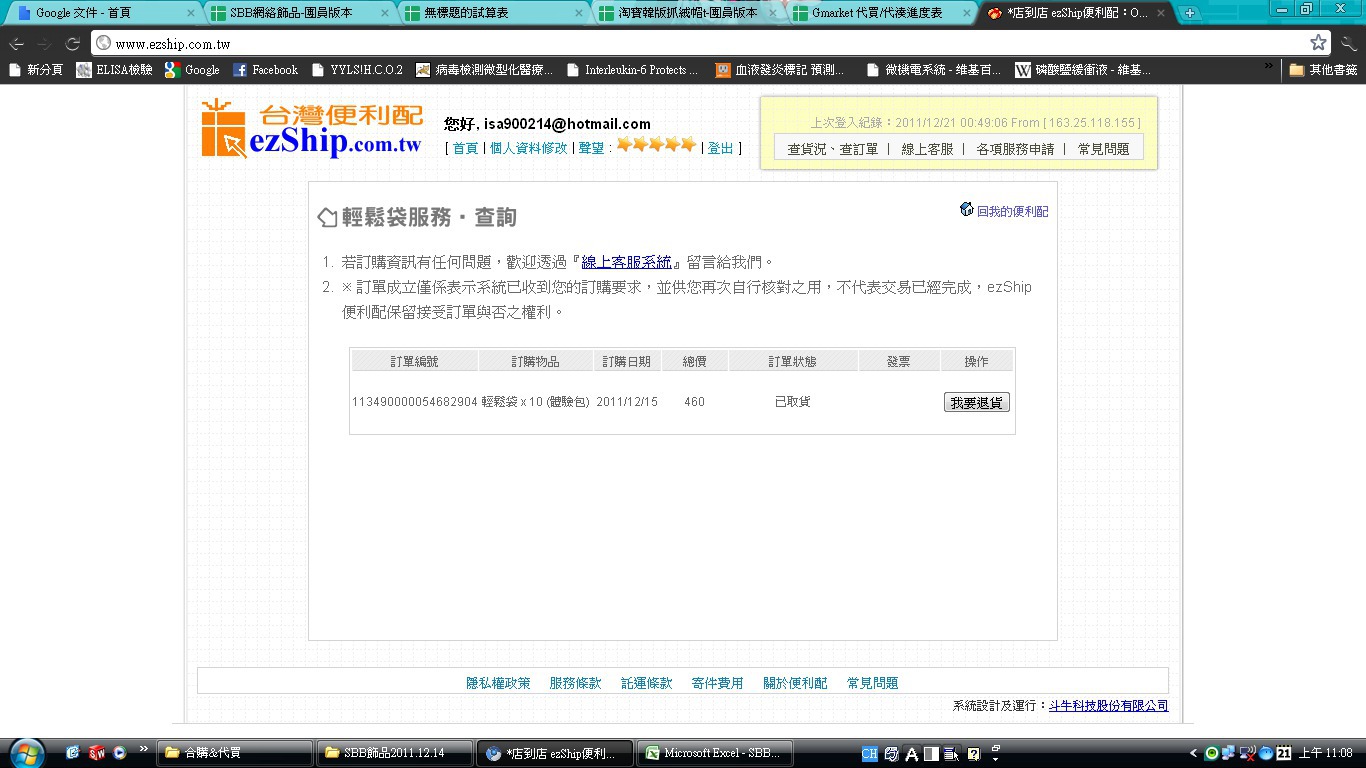Open the 服務條款 footer link
The height and width of the screenshot is (768, 1366).
(x=575, y=683)
